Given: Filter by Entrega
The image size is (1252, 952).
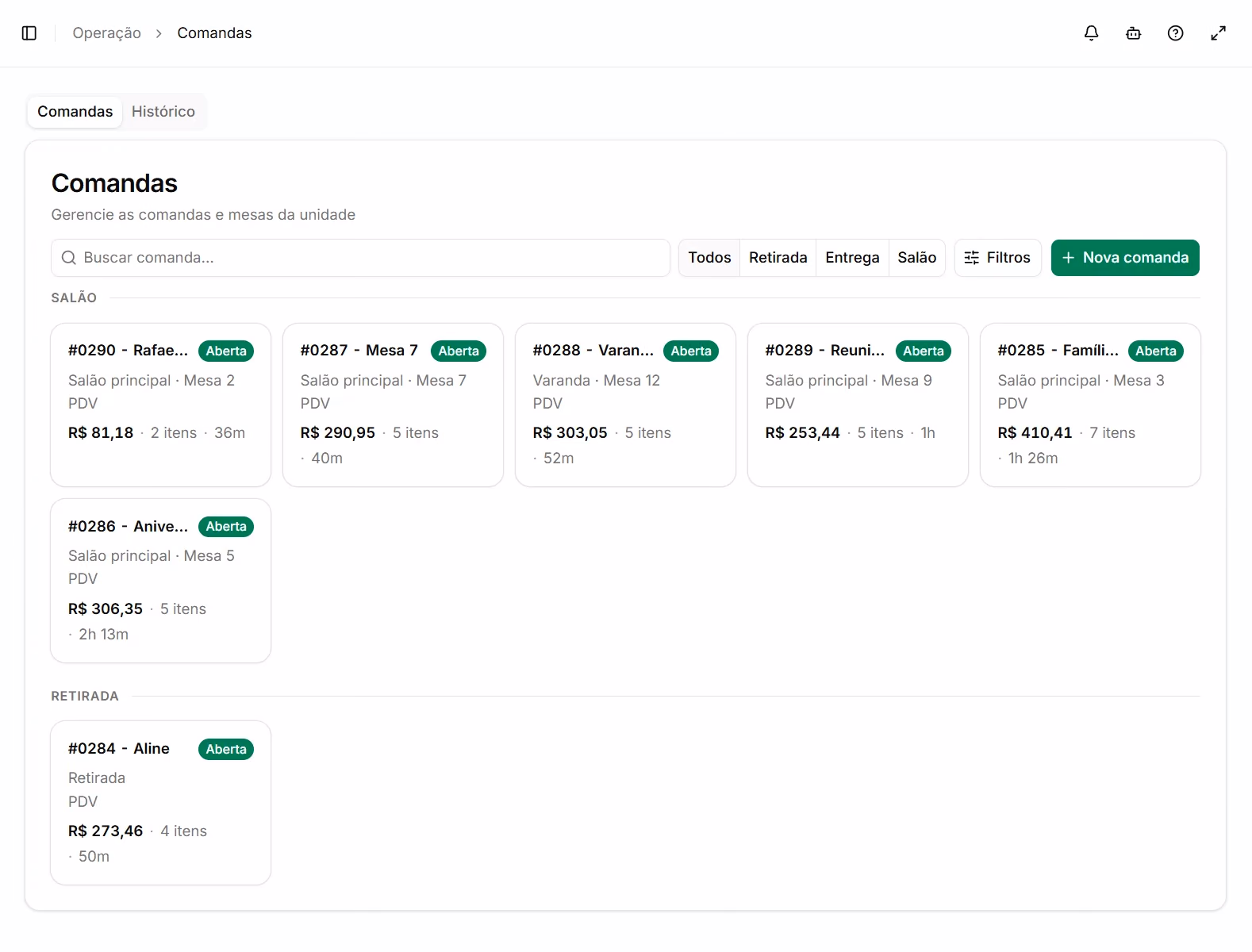Looking at the screenshot, I should [852, 258].
